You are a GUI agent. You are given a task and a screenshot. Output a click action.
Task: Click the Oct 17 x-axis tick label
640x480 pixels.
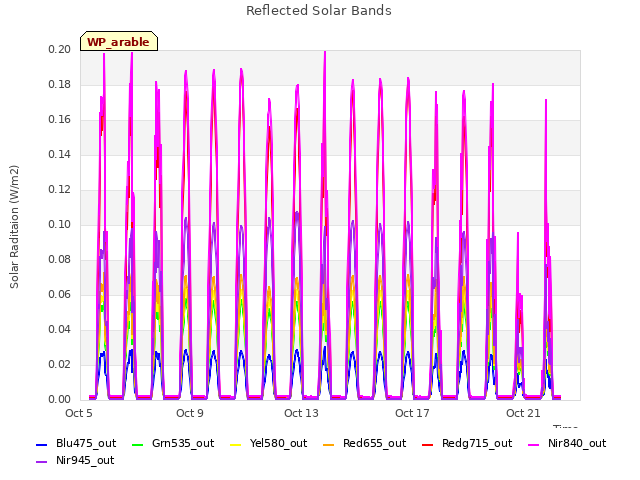412,413
